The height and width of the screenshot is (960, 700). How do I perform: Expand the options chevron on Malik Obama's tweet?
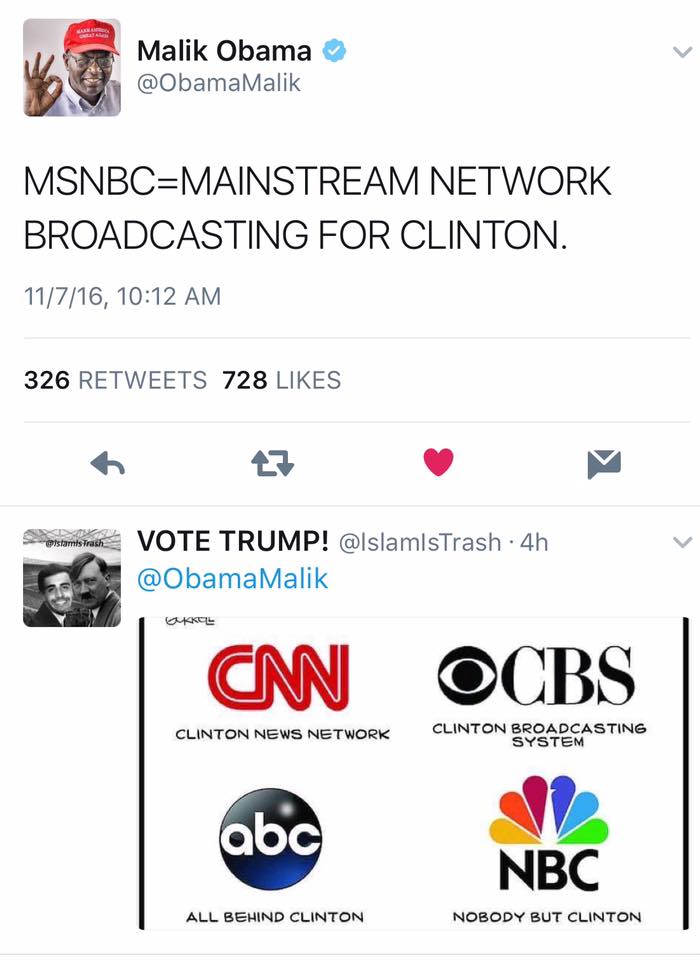[682, 52]
